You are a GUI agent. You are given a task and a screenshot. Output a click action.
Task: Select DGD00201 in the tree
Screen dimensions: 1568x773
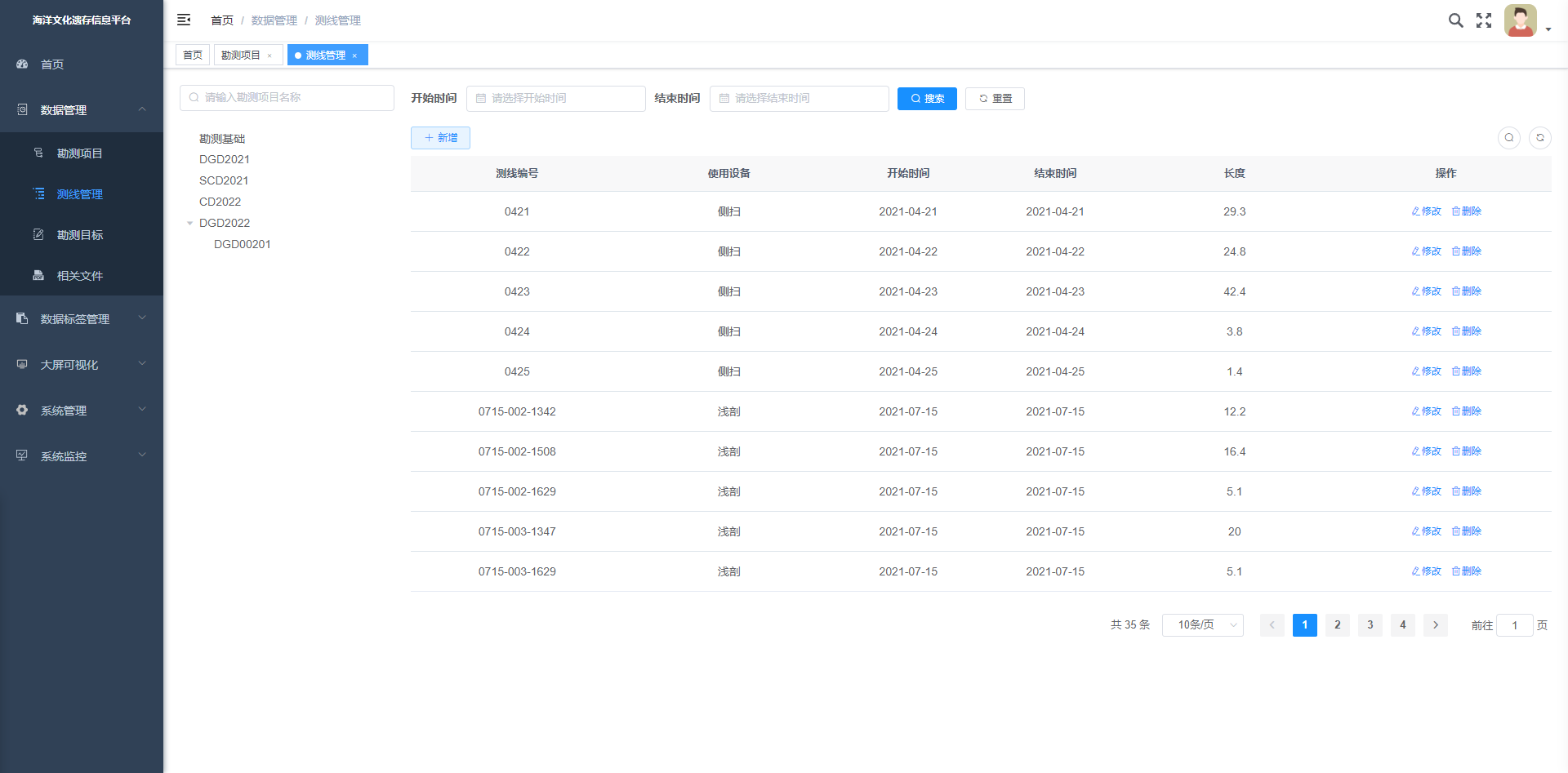coord(243,244)
